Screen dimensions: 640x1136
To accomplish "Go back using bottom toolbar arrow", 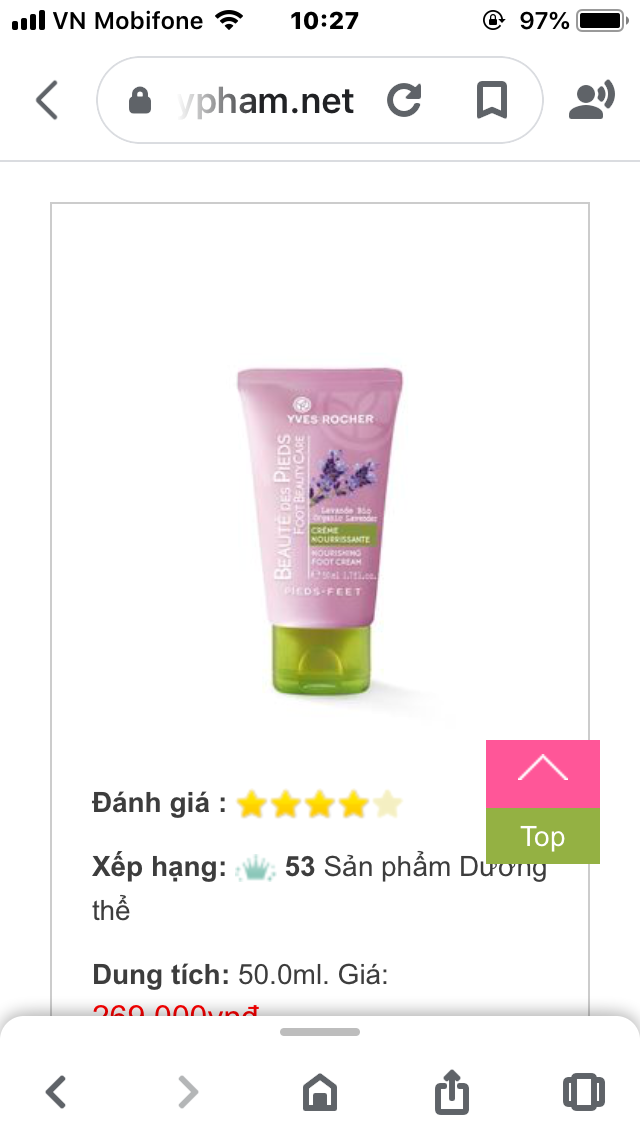I will (x=56, y=1091).
